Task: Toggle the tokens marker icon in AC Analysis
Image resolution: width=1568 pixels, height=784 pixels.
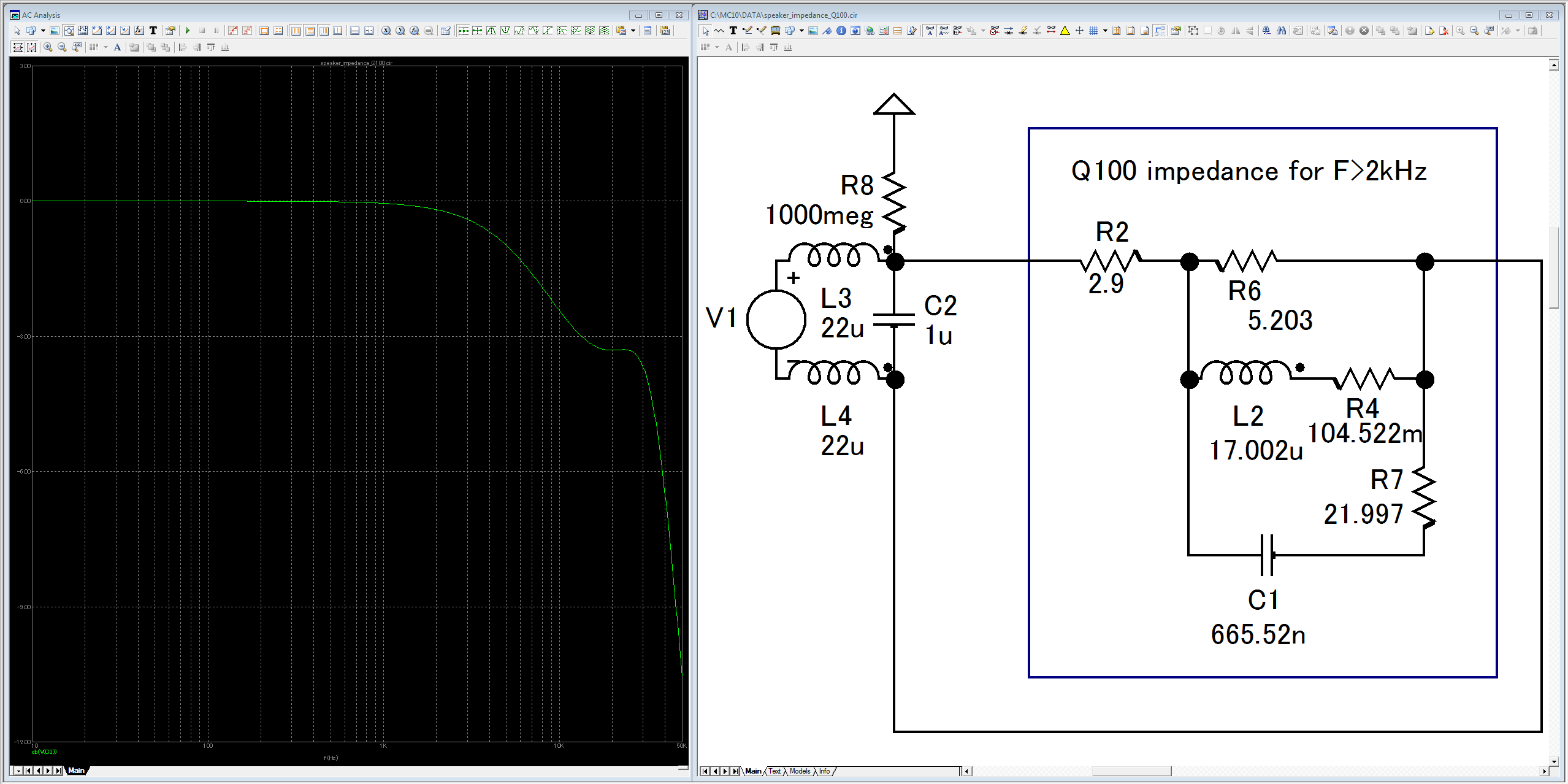Action: coord(247,31)
